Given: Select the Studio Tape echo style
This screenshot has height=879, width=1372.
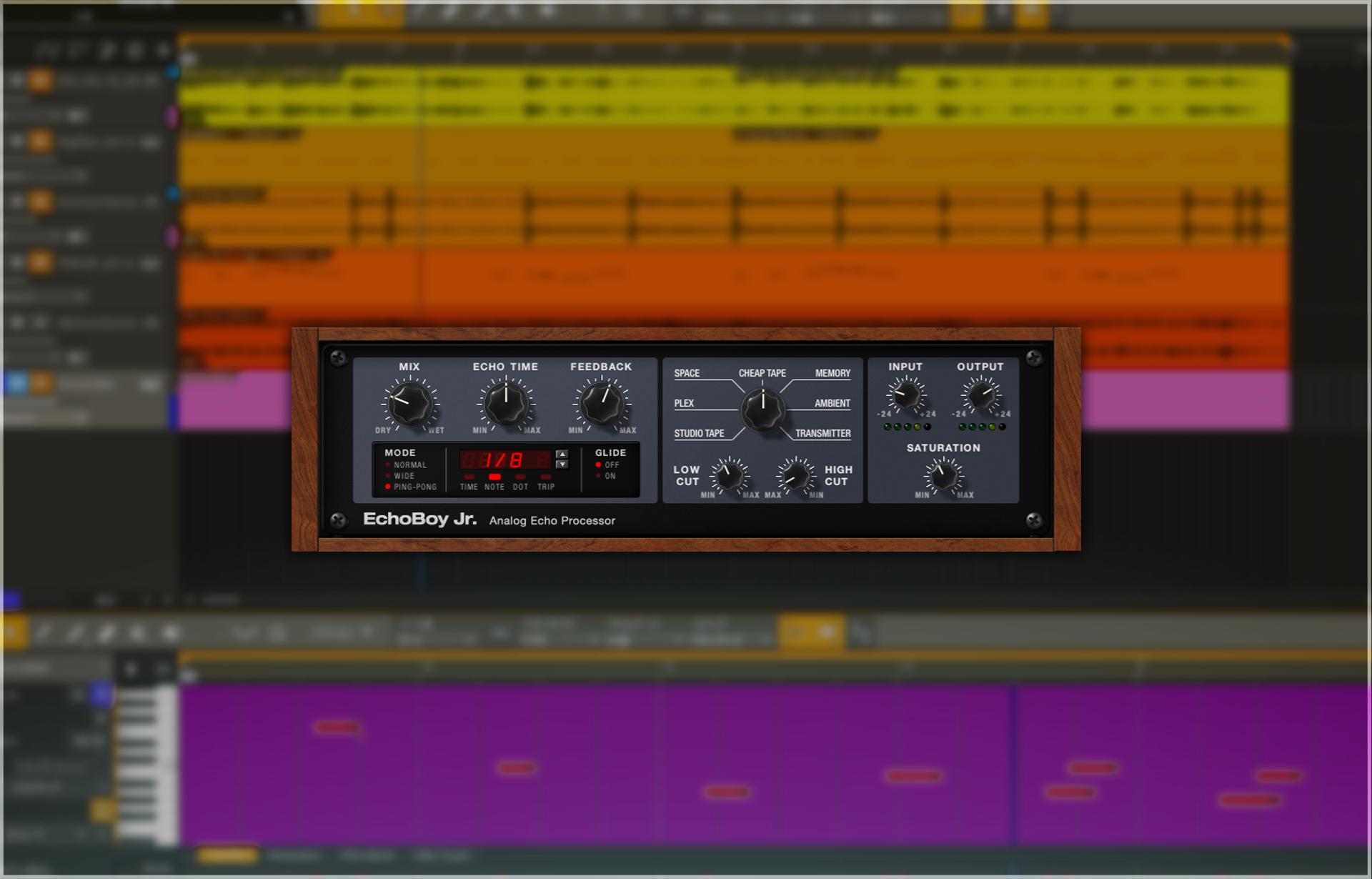Looking at the screenshot, I should 699,433.
